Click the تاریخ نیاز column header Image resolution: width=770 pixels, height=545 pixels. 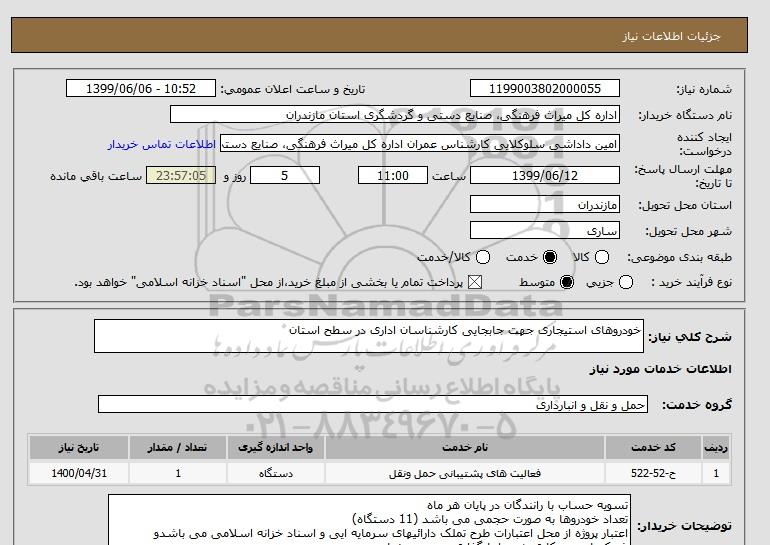tap(79, 447)
